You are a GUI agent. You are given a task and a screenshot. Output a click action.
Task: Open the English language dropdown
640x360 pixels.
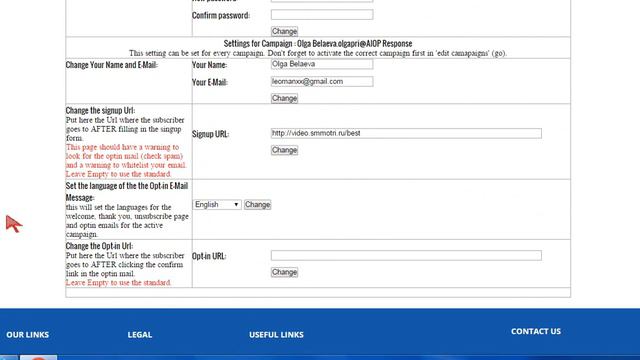(x=217, y=204)
